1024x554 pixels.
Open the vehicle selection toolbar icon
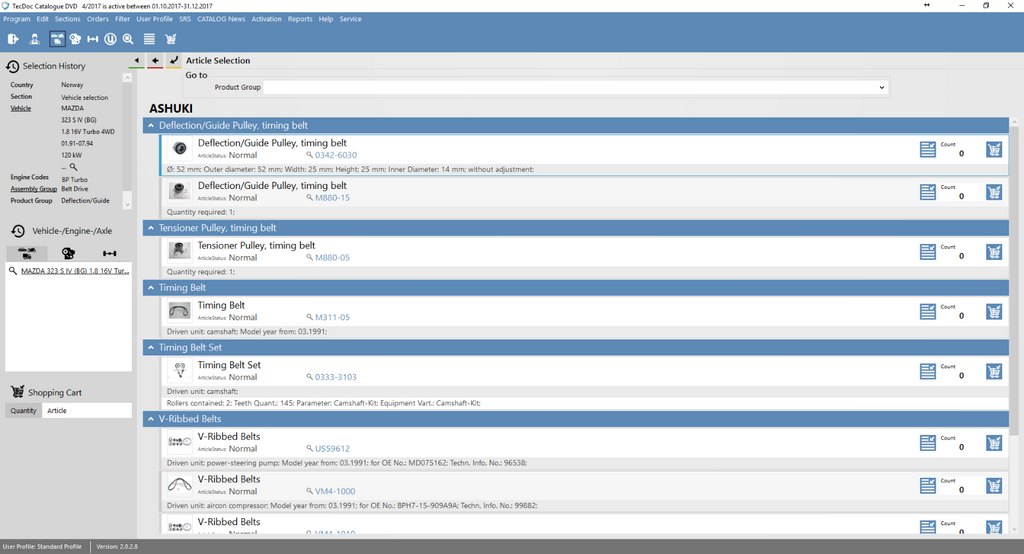[x=56, y=39]
